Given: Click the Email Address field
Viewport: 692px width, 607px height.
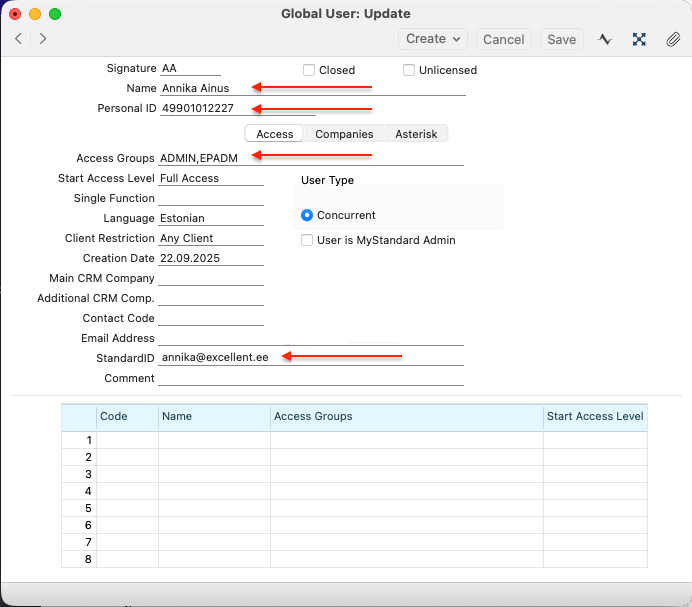Looking at the screenshot, I should [310, 338].
